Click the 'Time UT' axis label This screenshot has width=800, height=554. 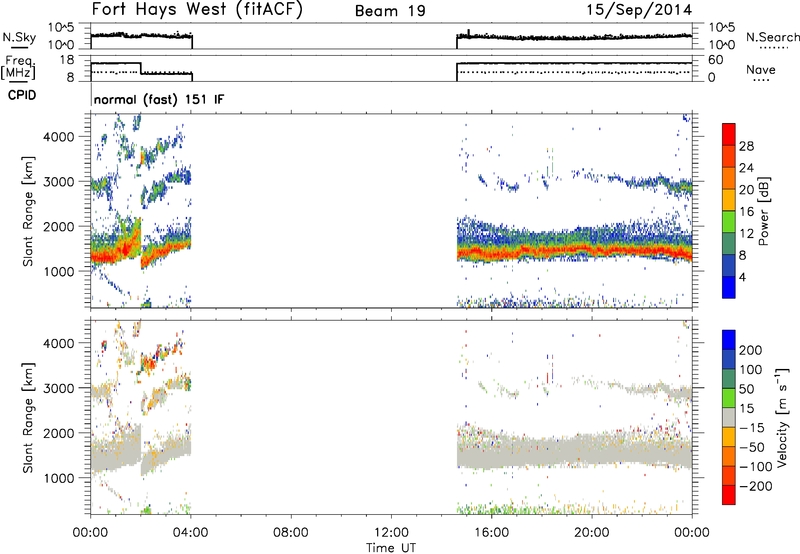391,548
